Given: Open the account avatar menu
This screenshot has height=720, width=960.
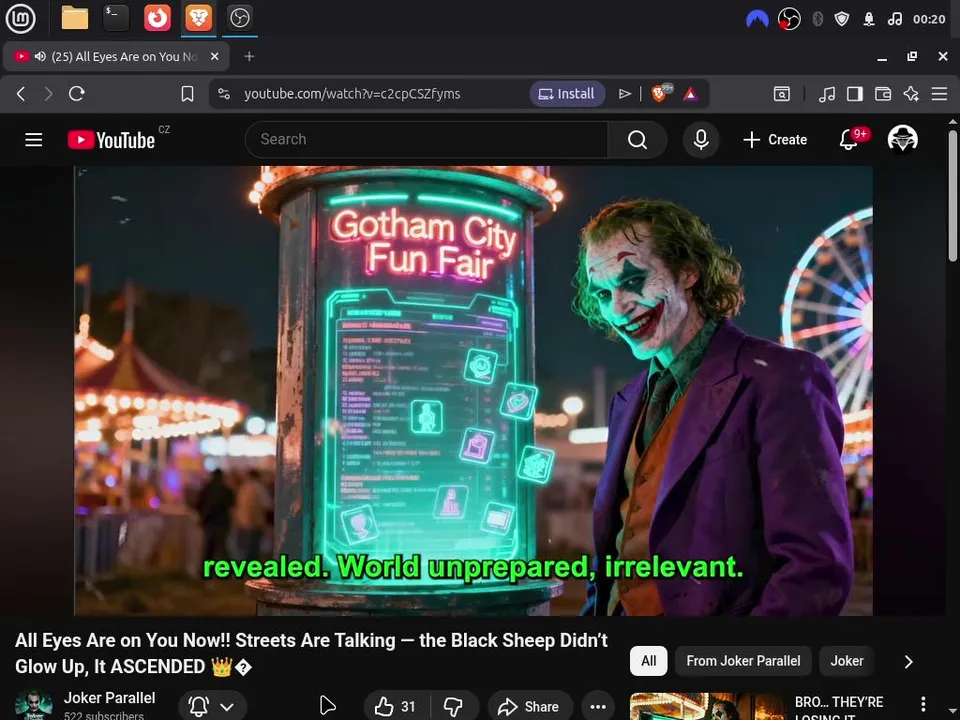Looking at the screenshot, I should click(x=902, y=140).
